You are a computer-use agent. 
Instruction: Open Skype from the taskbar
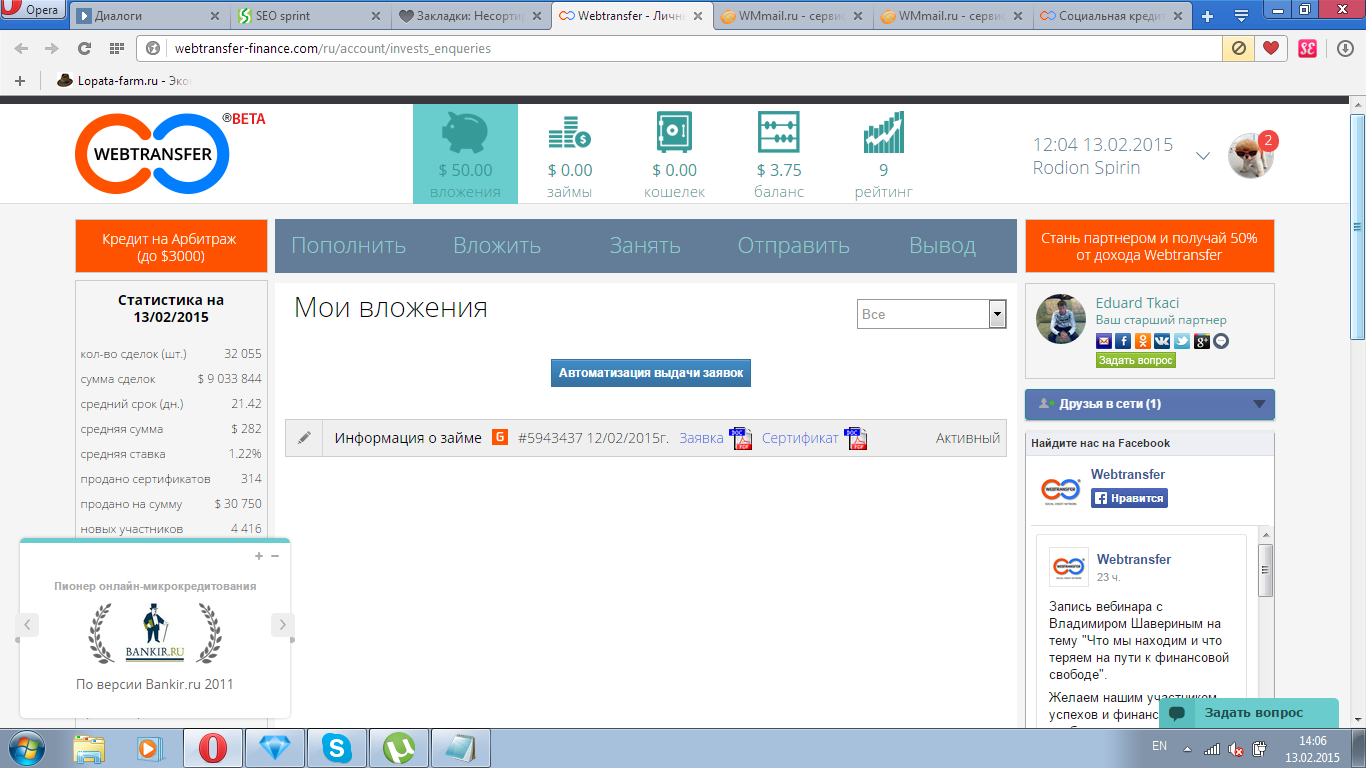coord(336,748)
